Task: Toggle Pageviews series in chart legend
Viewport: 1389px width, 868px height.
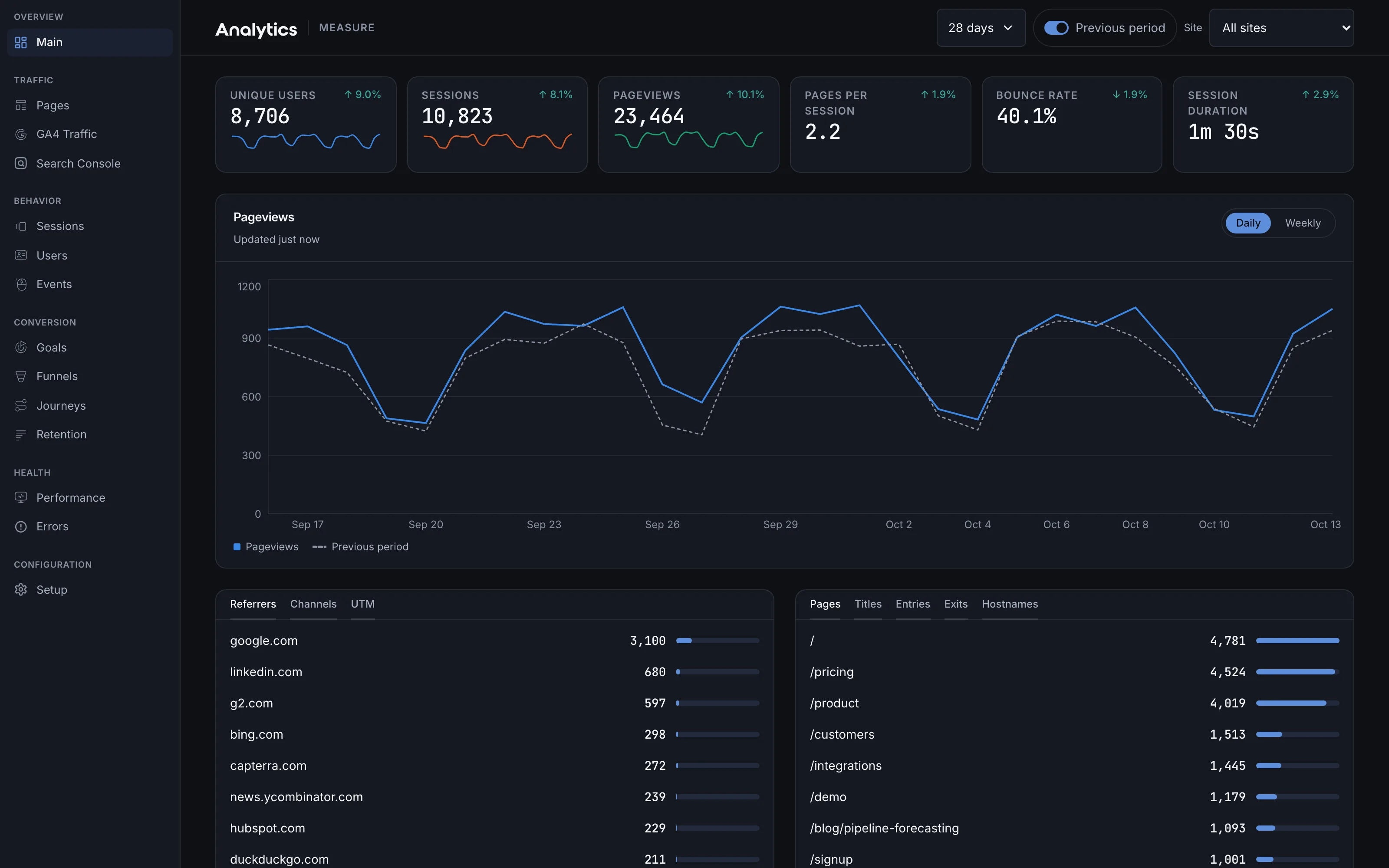Action: point(266,547)
